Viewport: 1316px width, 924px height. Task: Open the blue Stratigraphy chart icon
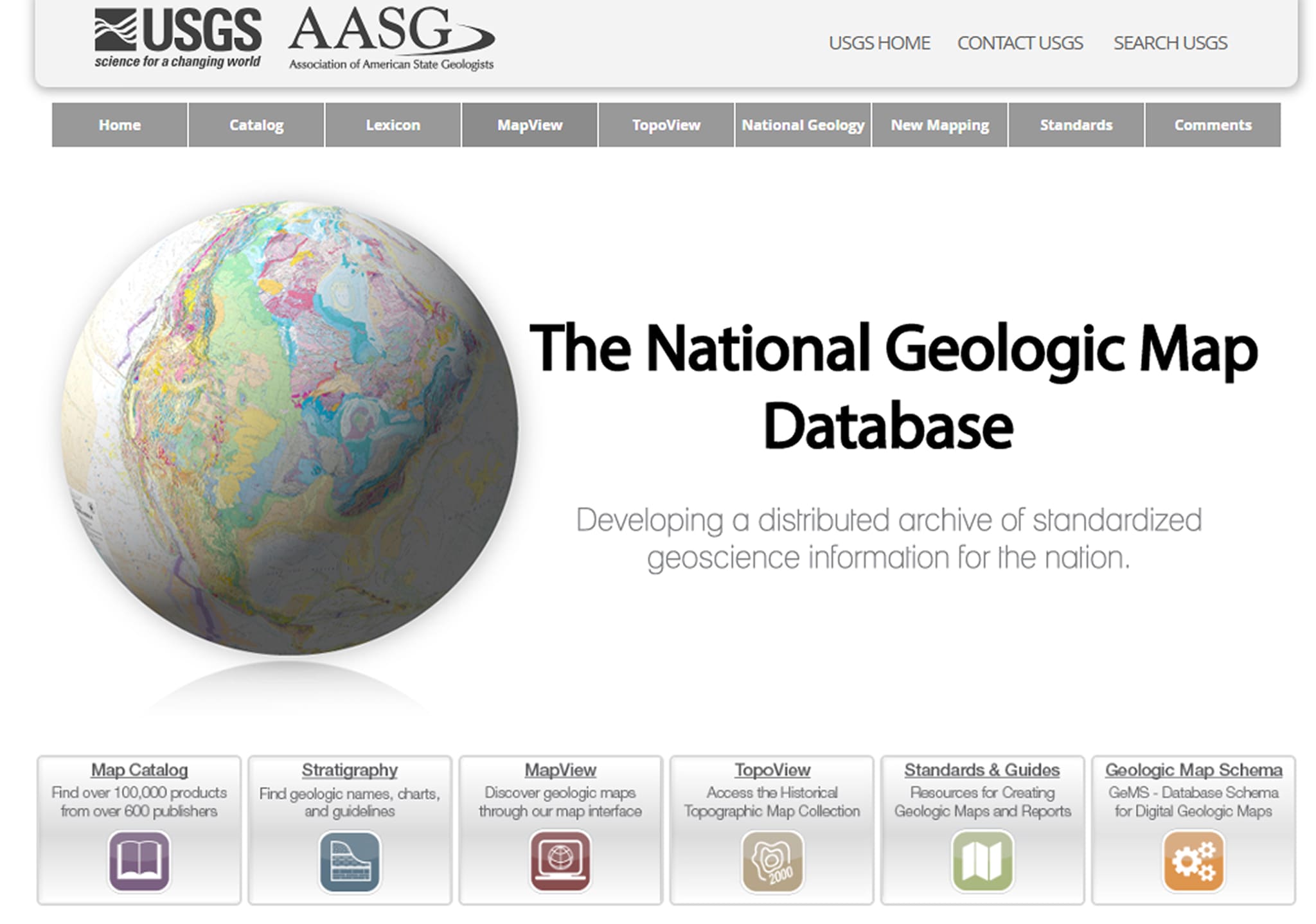pyautogui.click(x=350, y=861)
